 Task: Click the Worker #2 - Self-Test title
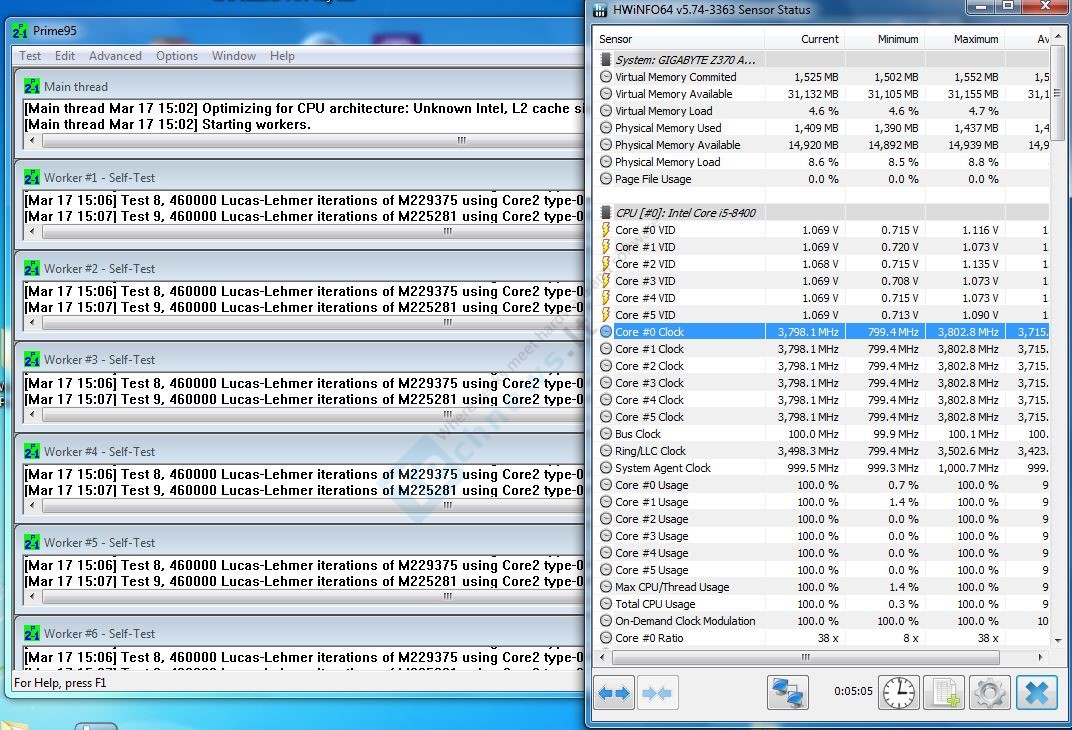tap(100, 269)
